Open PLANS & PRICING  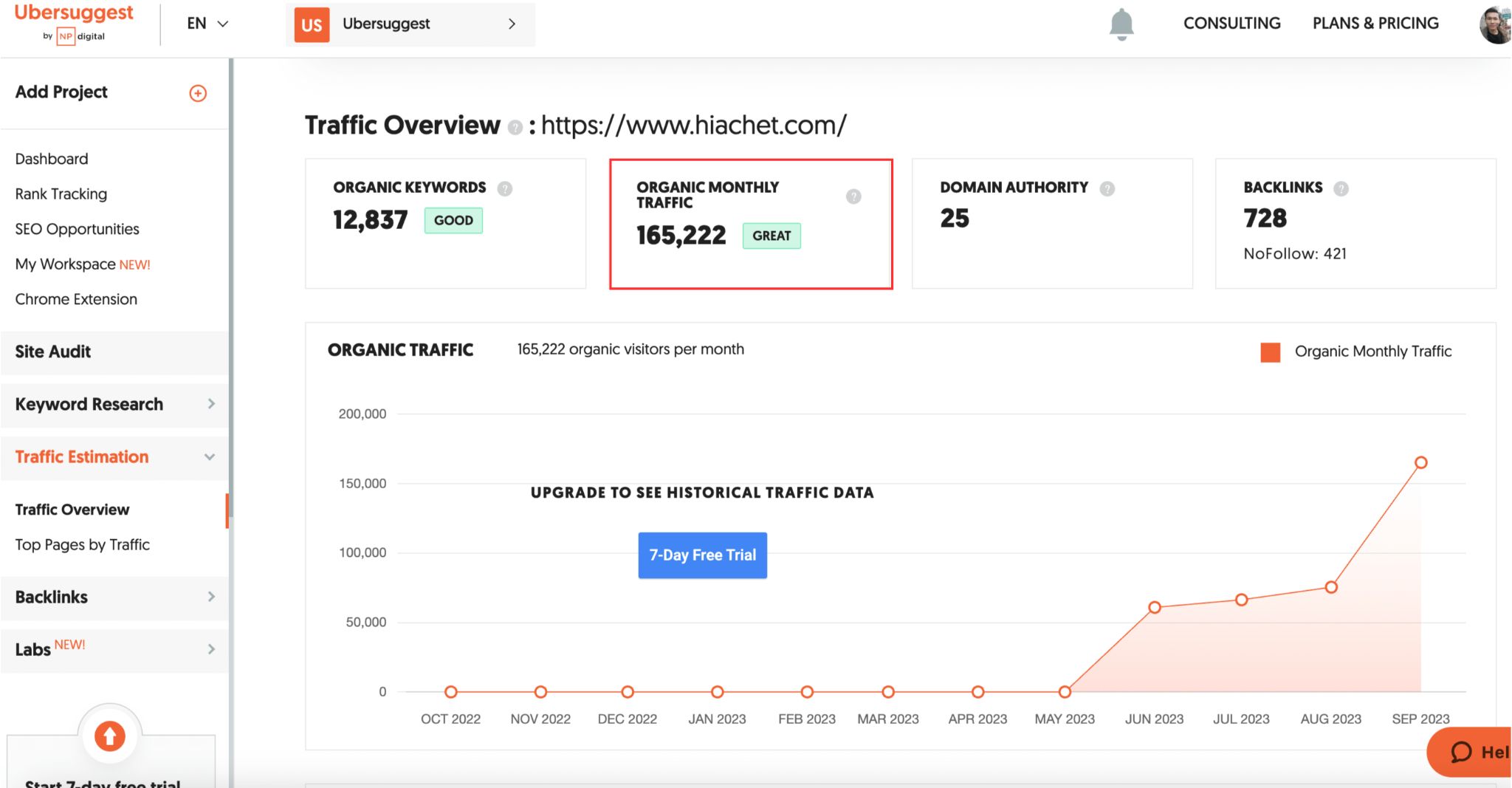(x=1375, y=24)
